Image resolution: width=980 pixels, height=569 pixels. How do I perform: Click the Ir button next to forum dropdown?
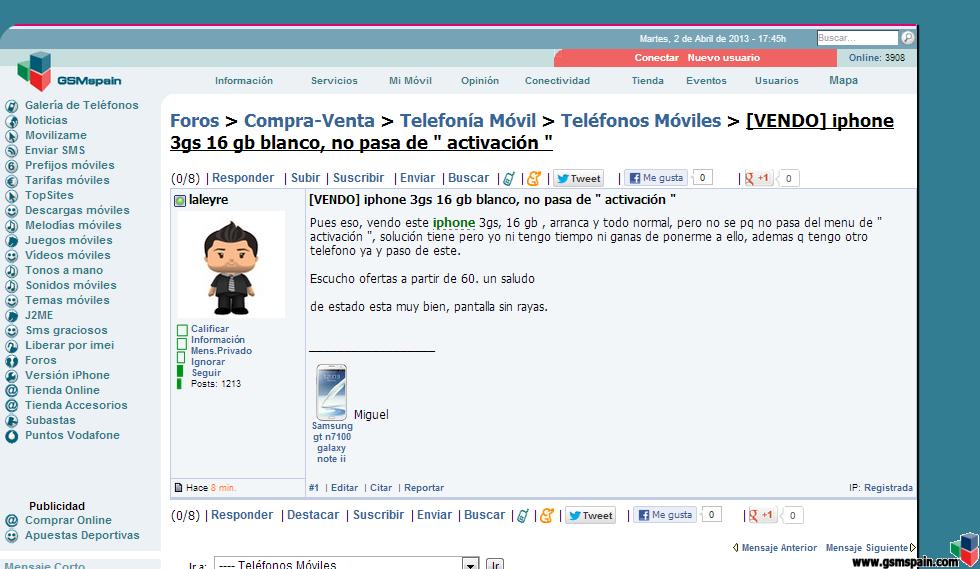coord(494,564)
